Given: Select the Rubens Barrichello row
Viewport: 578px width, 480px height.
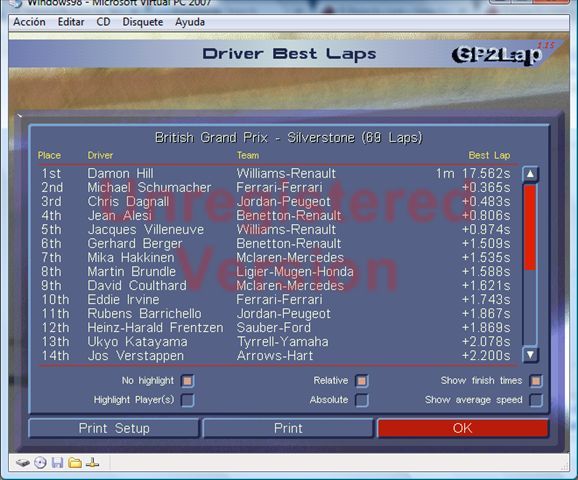Looking at the screenshot, I should coord(275,314).
